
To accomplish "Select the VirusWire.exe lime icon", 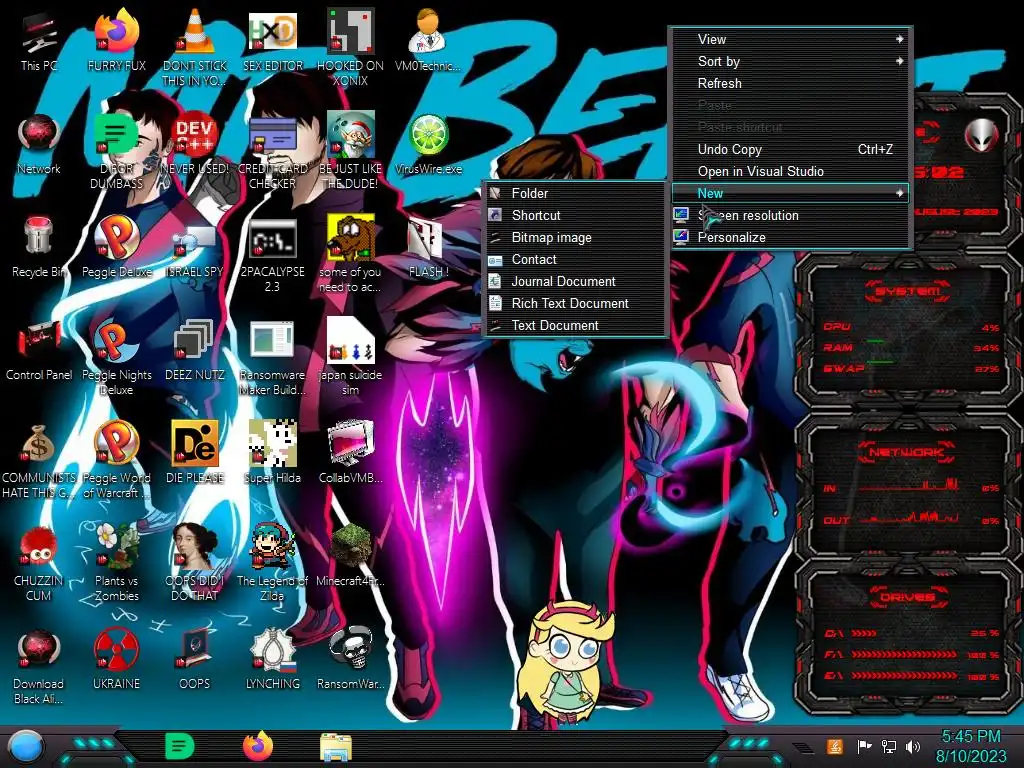I will (428, 145).
